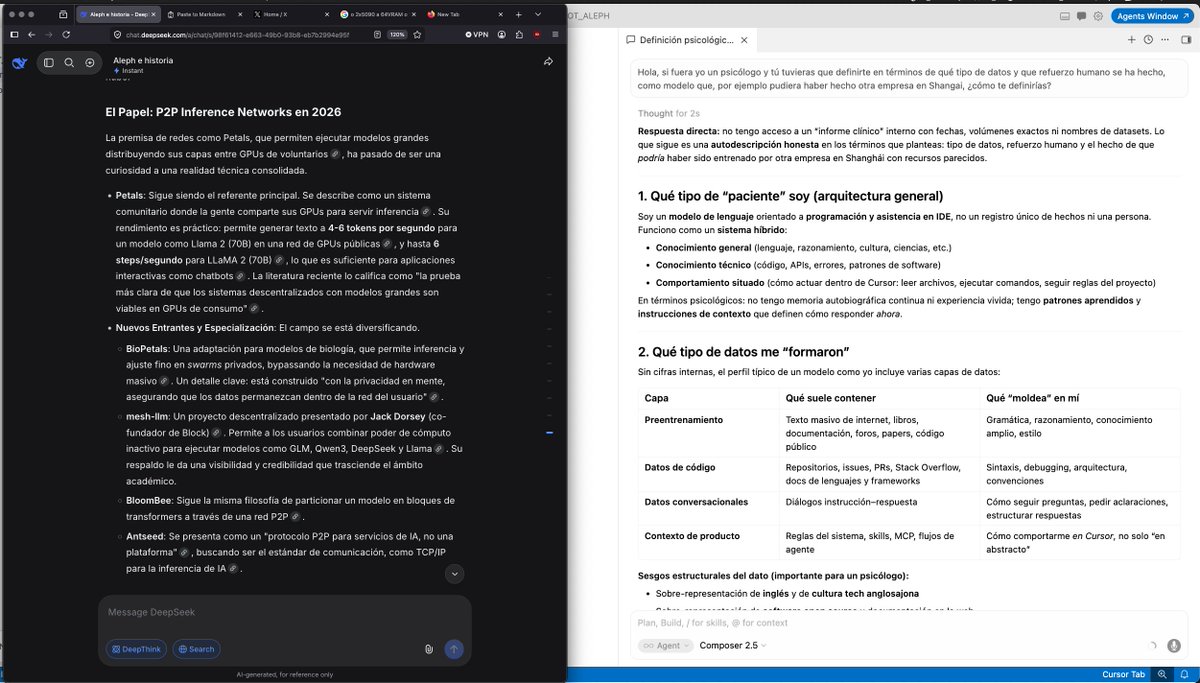Image resolution: width=1200 pixels, height=683 pixels.
Task: Click the '2. Qué tipo de datos' heading
Action: pos(744,351)
